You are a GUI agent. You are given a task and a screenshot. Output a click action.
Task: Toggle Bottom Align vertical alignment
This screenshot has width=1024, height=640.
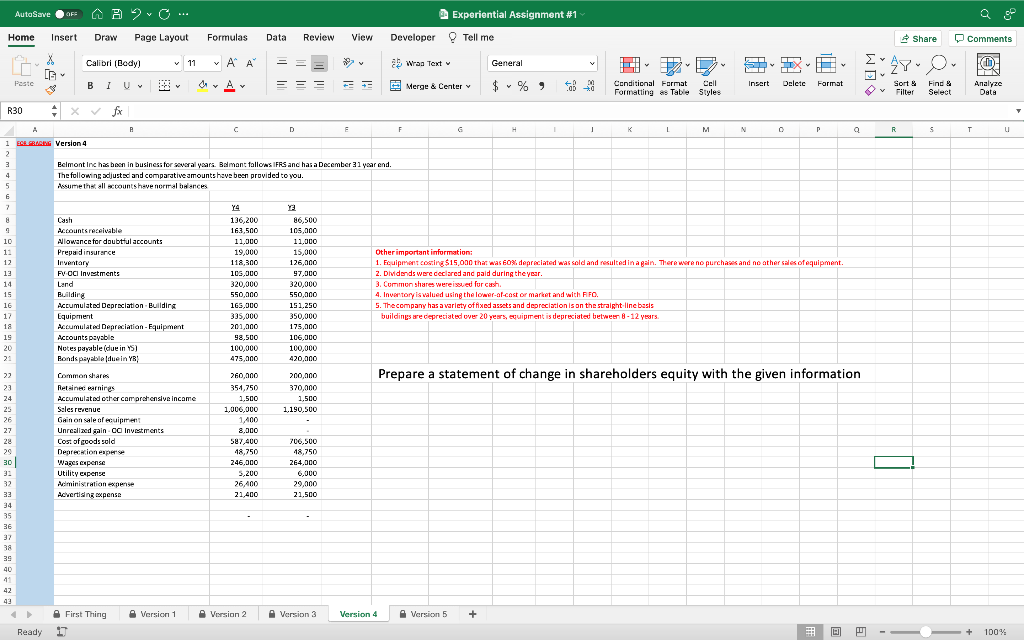coord(319,63)
